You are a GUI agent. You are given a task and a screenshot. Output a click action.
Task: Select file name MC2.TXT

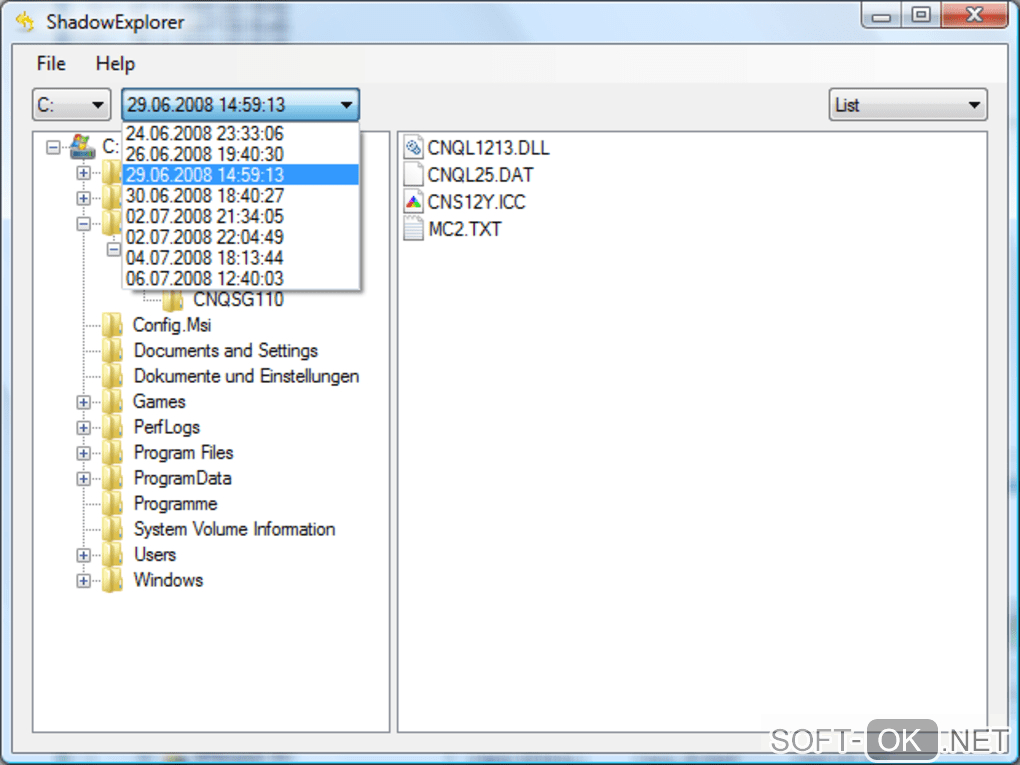tap(464, 229)
